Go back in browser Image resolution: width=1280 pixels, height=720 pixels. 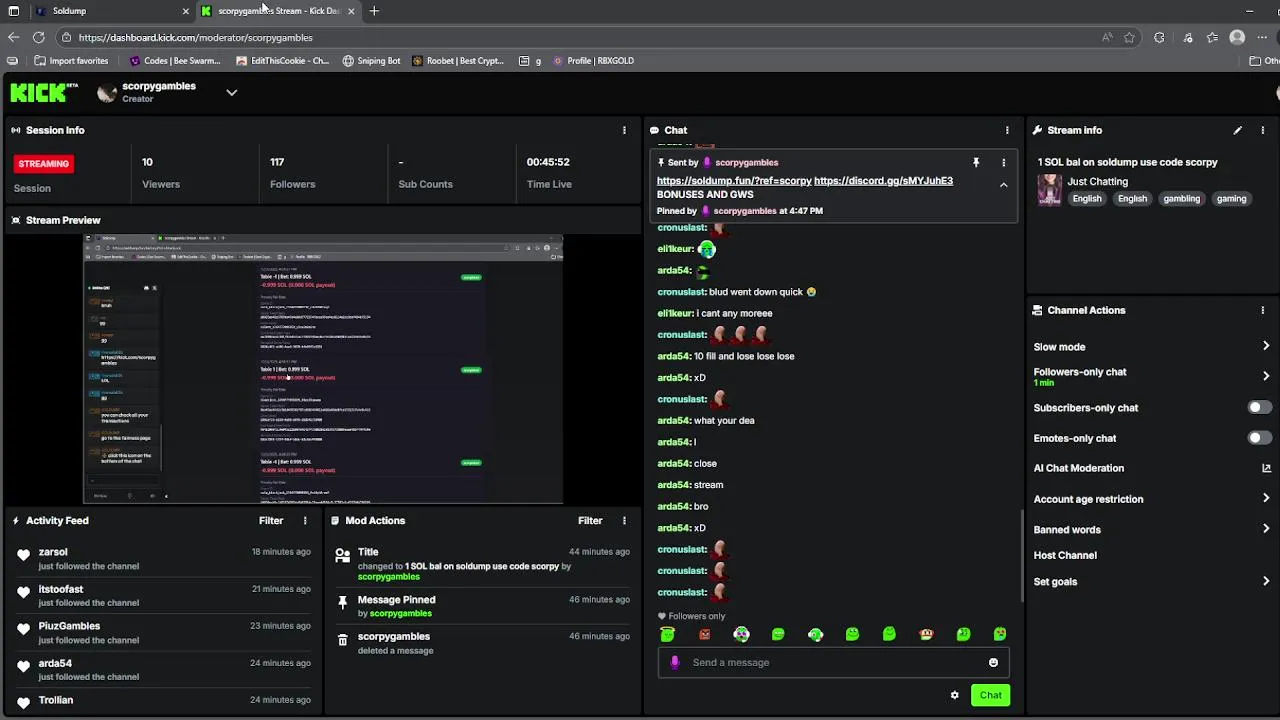pos(13,37)
